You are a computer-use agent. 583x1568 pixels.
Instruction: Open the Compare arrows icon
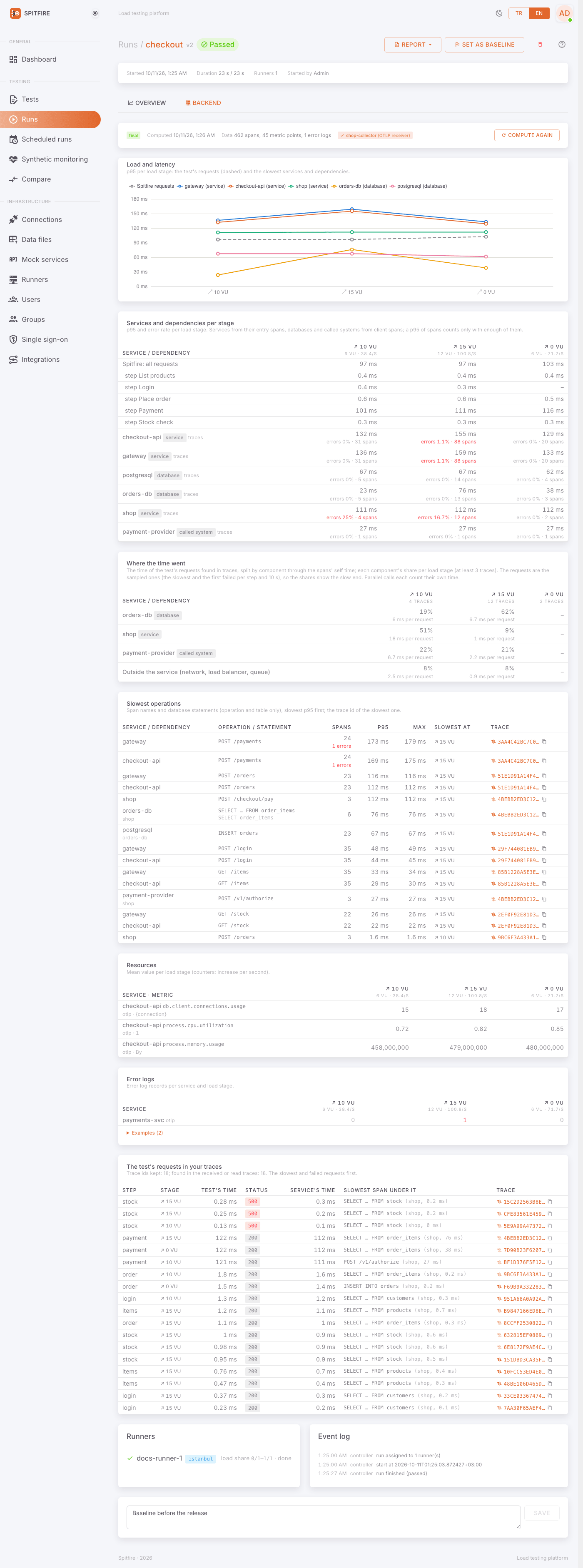tap(13, 179)
